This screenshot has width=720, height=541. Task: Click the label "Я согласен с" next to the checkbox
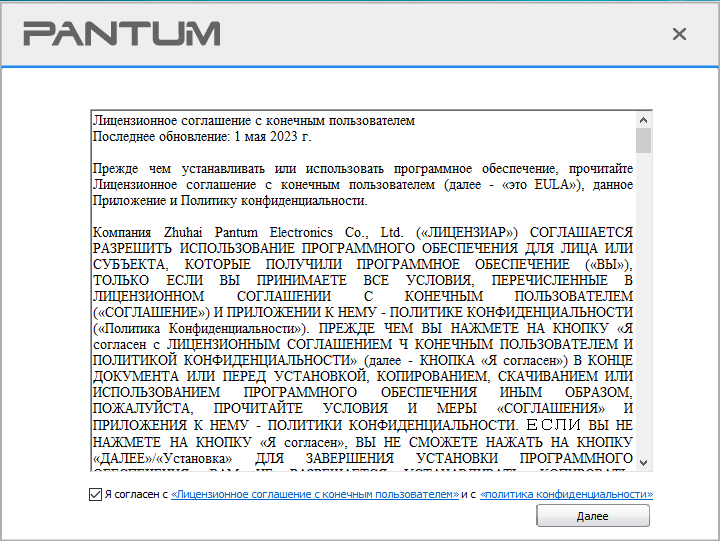pyautogui.click(x=136, y=494)
